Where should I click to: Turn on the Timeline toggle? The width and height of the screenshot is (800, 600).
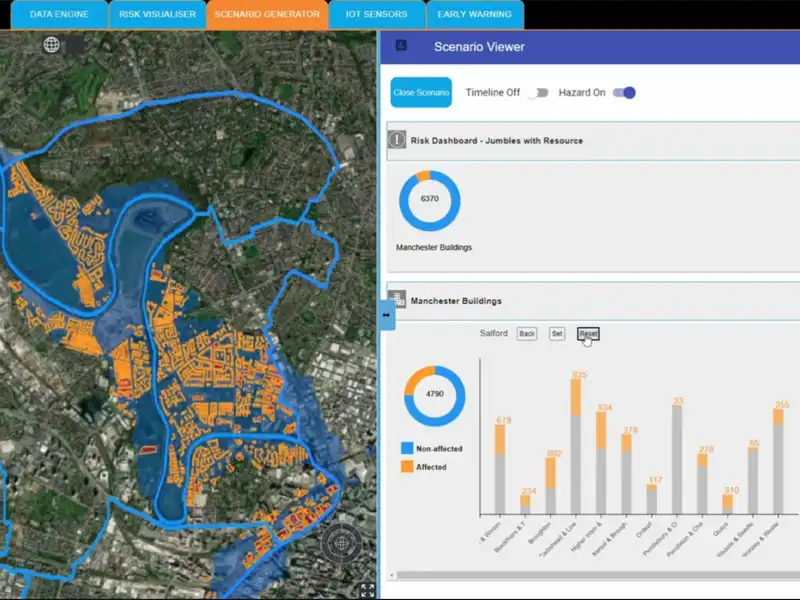pyautogui.click(x=539, y=93)
